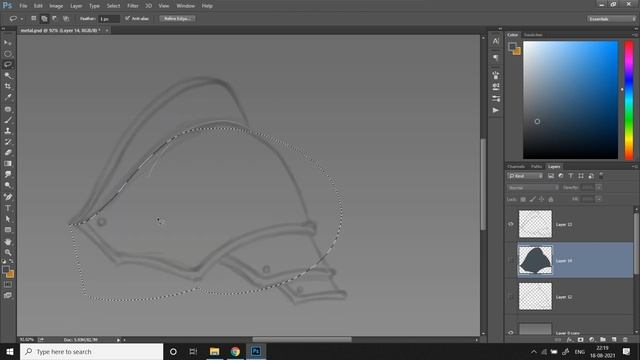Image resolution: width=640 pixels, height=360 pixels.
Task: Choose Add to Selection mode icon
Action: point(44,19)
